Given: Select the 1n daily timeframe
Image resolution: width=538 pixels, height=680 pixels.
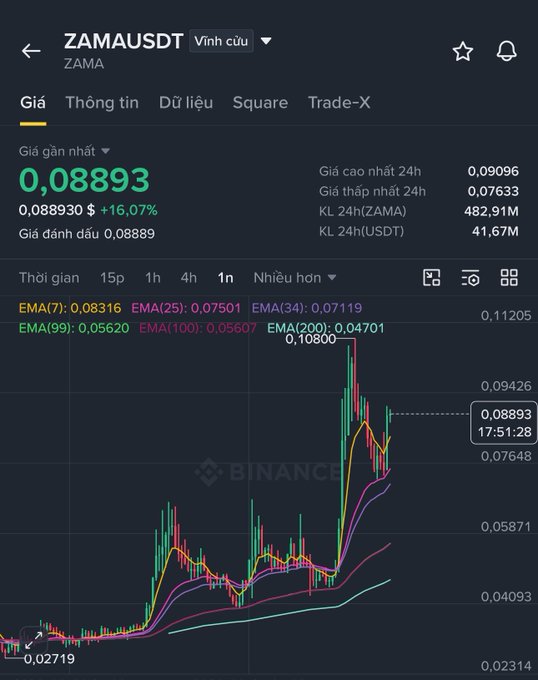Looking at the screenshot, I should coord(225,278).
